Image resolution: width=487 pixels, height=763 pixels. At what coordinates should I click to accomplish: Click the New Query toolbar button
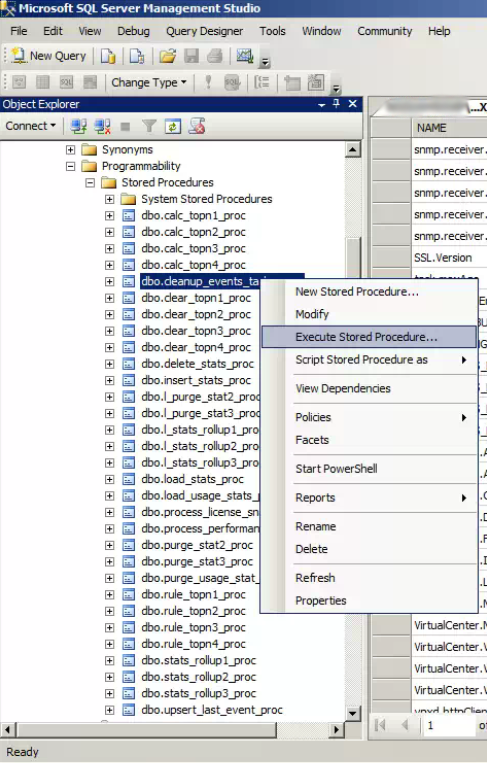[x=49, y=56]
